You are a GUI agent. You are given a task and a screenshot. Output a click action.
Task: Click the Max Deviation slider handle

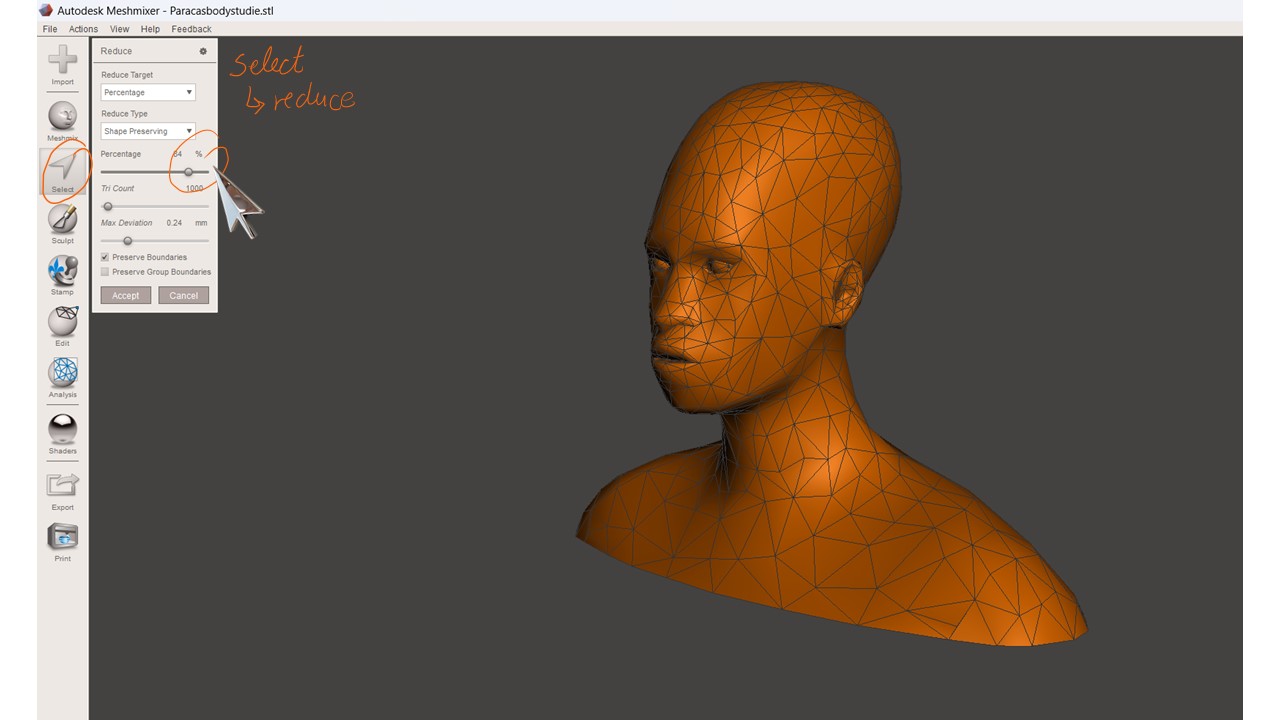click(x=128, y=240)
